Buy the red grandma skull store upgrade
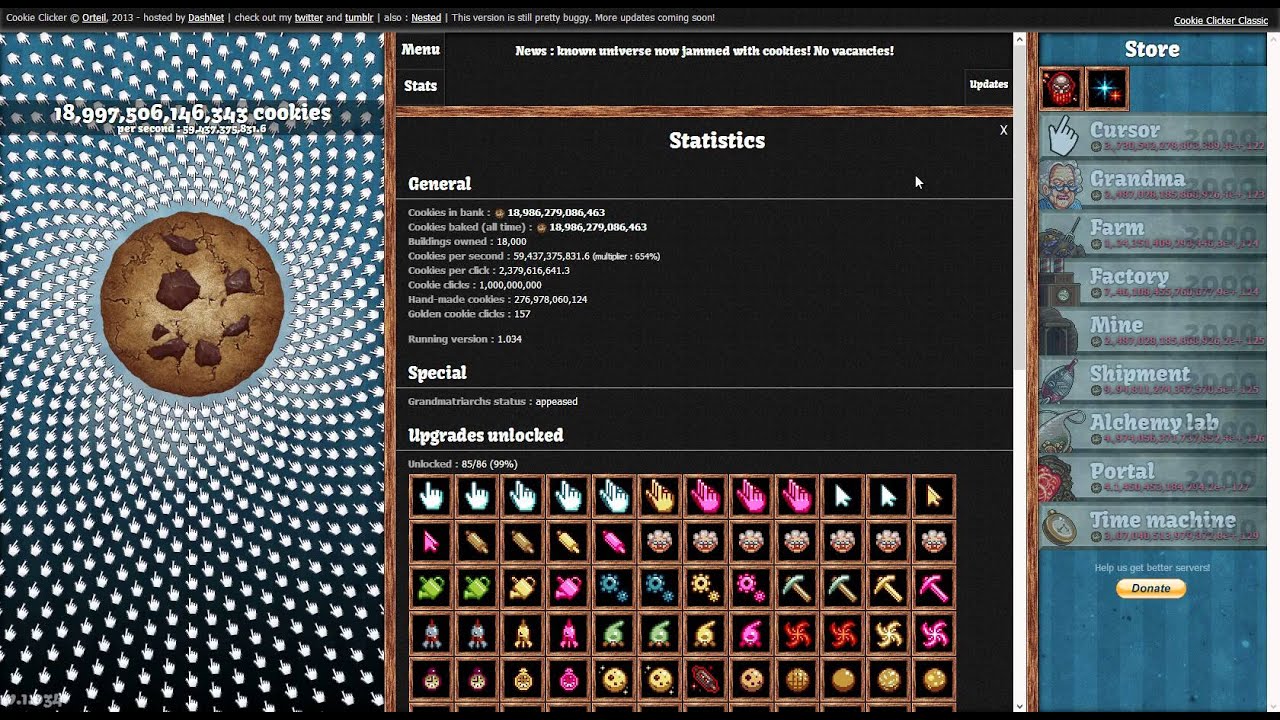 (x=1061, y=89)
